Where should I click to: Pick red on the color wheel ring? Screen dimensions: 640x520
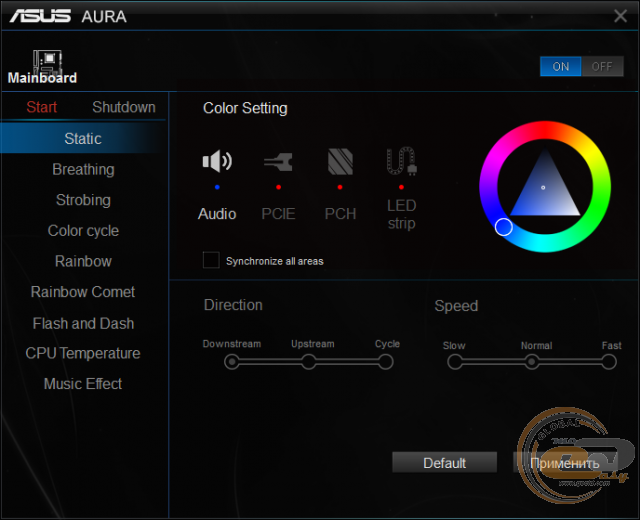click(x=545, y=130)
